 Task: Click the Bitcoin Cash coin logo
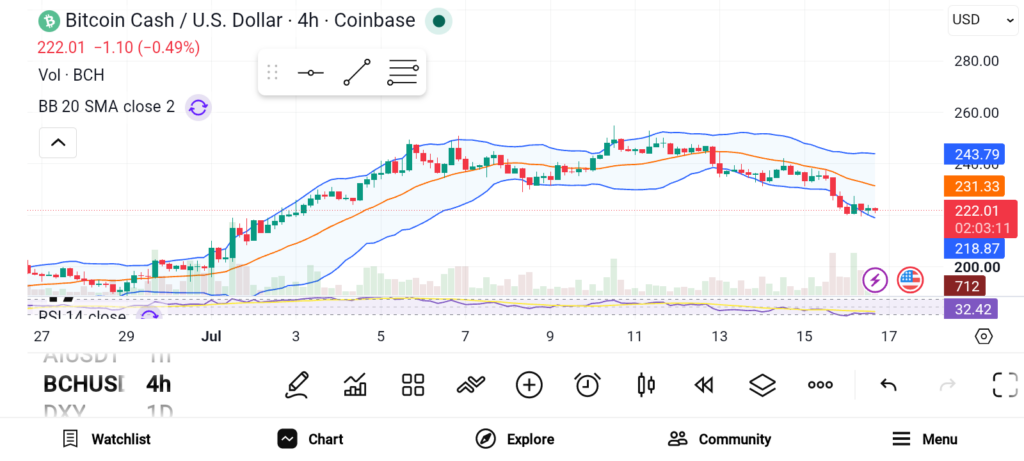pos(49,21)
